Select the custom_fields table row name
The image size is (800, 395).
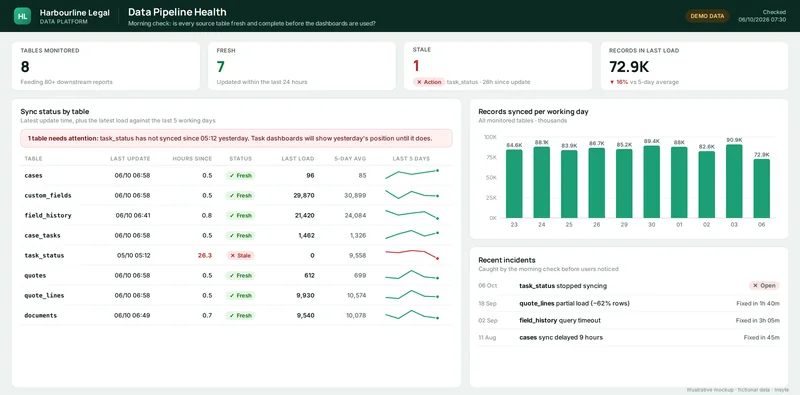[48, 195]
